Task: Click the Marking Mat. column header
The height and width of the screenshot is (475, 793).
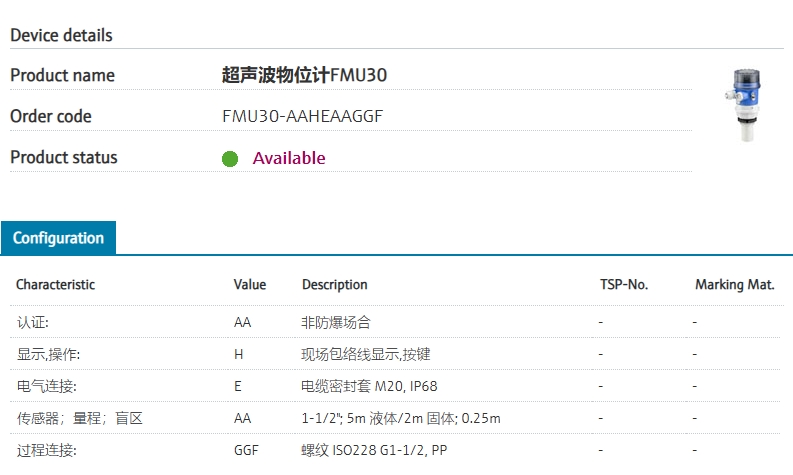Action: [x=735, y=285]
